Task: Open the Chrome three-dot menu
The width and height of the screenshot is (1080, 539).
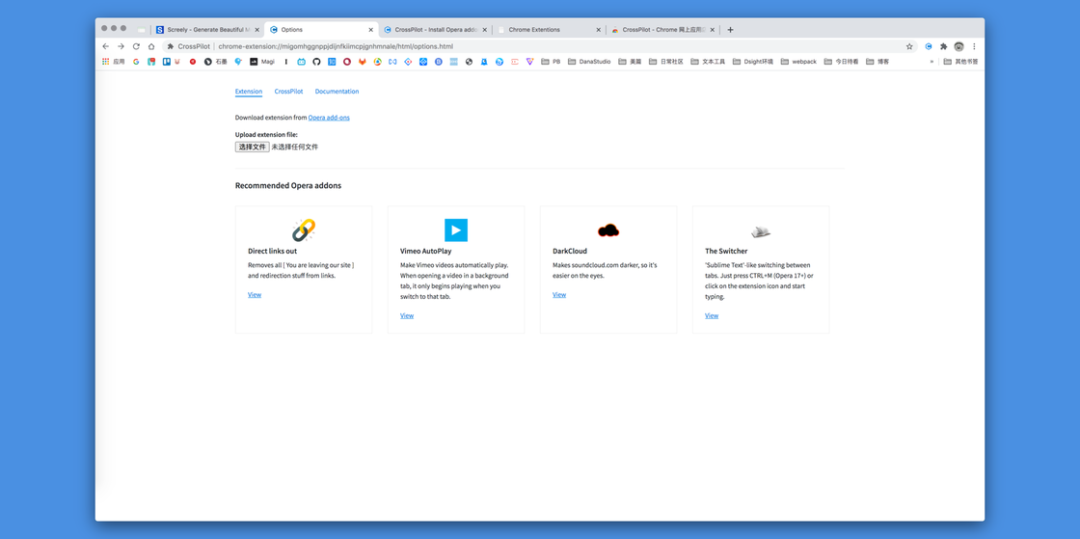Action: (x=974, y=46)
